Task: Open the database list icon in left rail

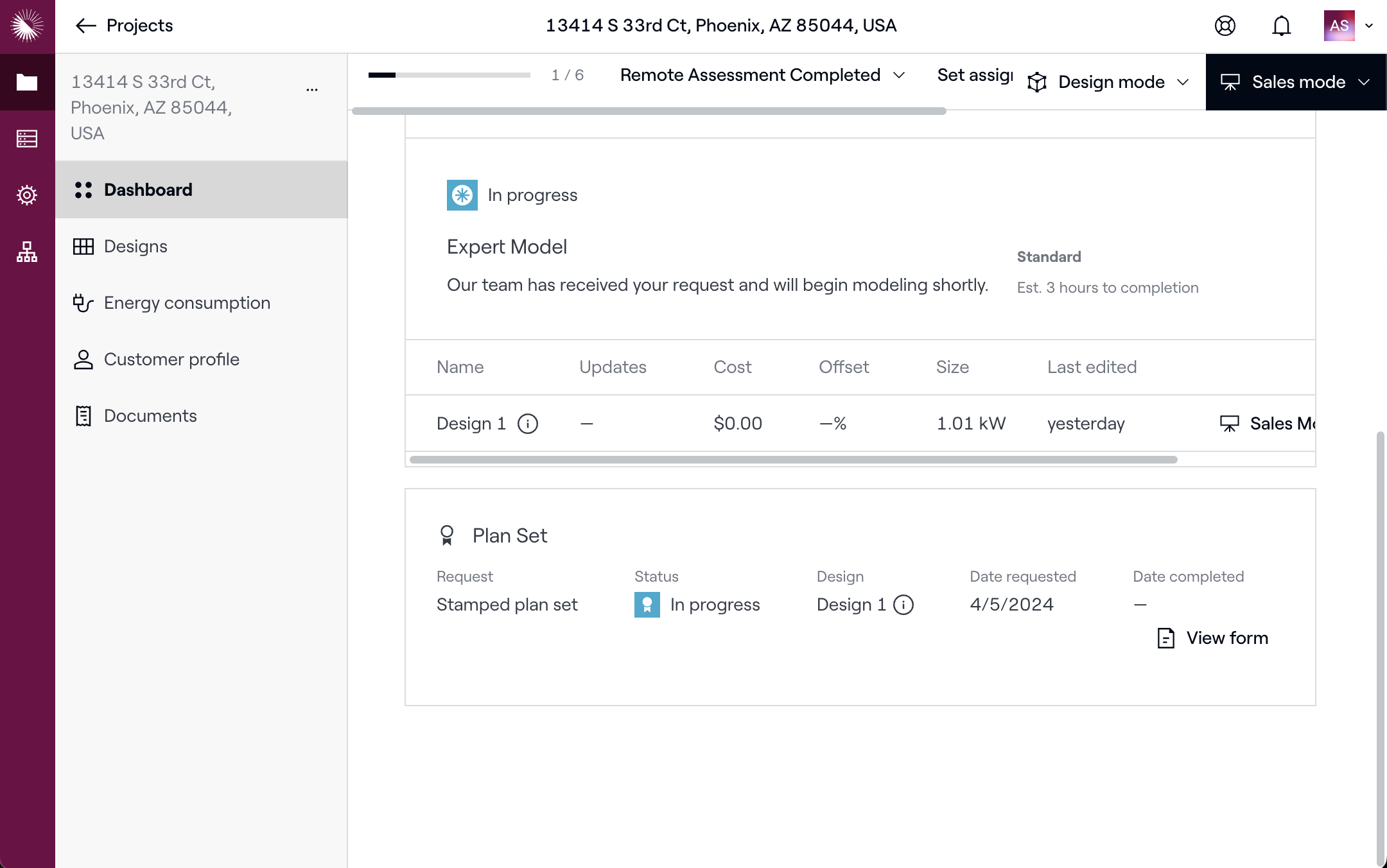Action: point(27,139)
